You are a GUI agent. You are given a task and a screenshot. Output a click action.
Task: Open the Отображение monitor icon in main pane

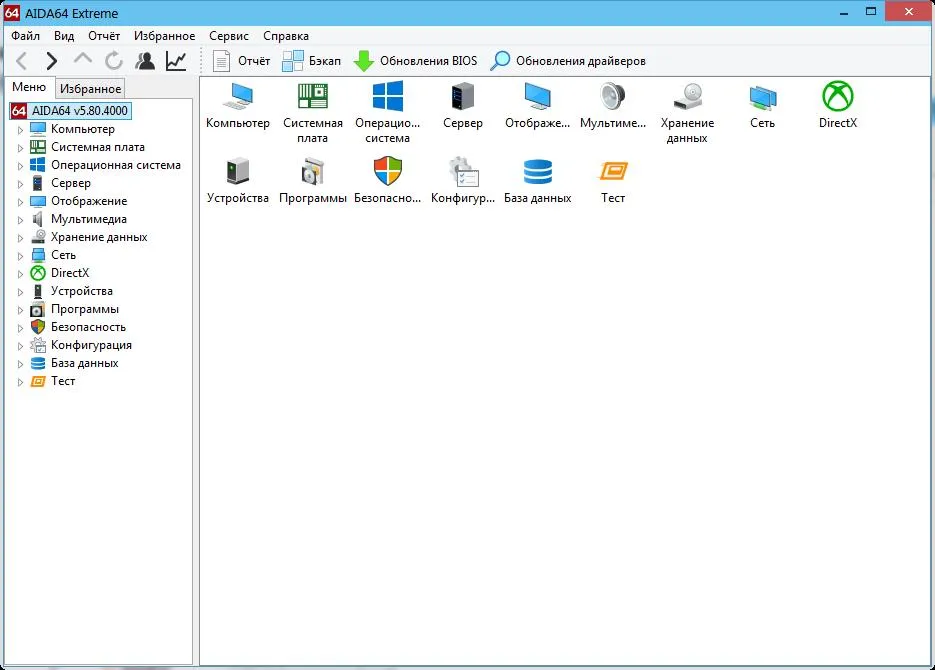(537, 97)
